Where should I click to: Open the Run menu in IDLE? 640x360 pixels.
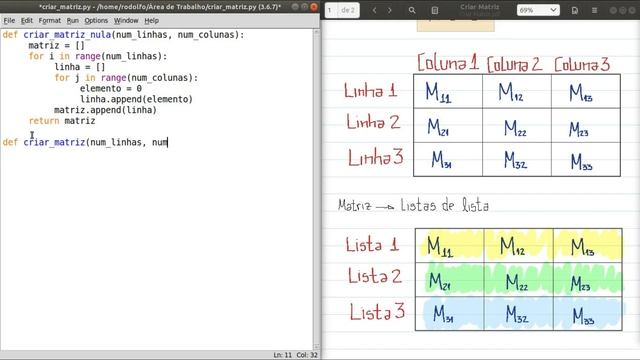73,20
